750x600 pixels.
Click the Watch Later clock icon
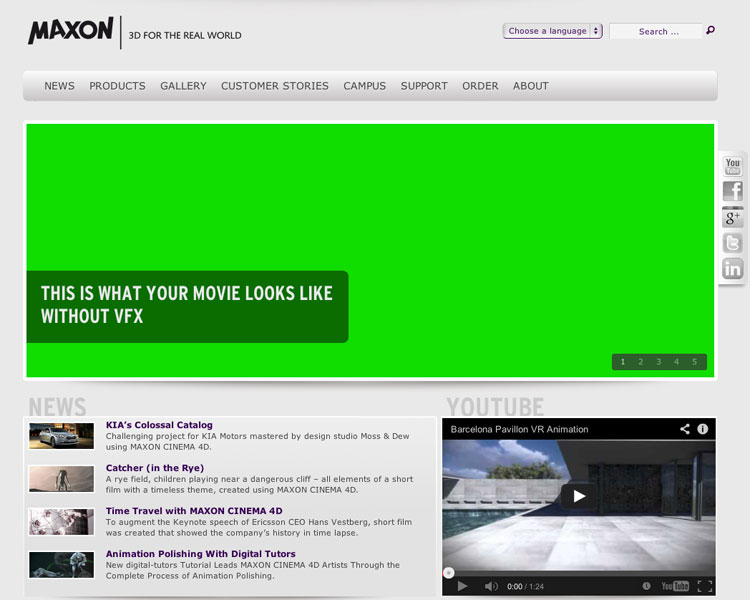(x=646, y=586)
